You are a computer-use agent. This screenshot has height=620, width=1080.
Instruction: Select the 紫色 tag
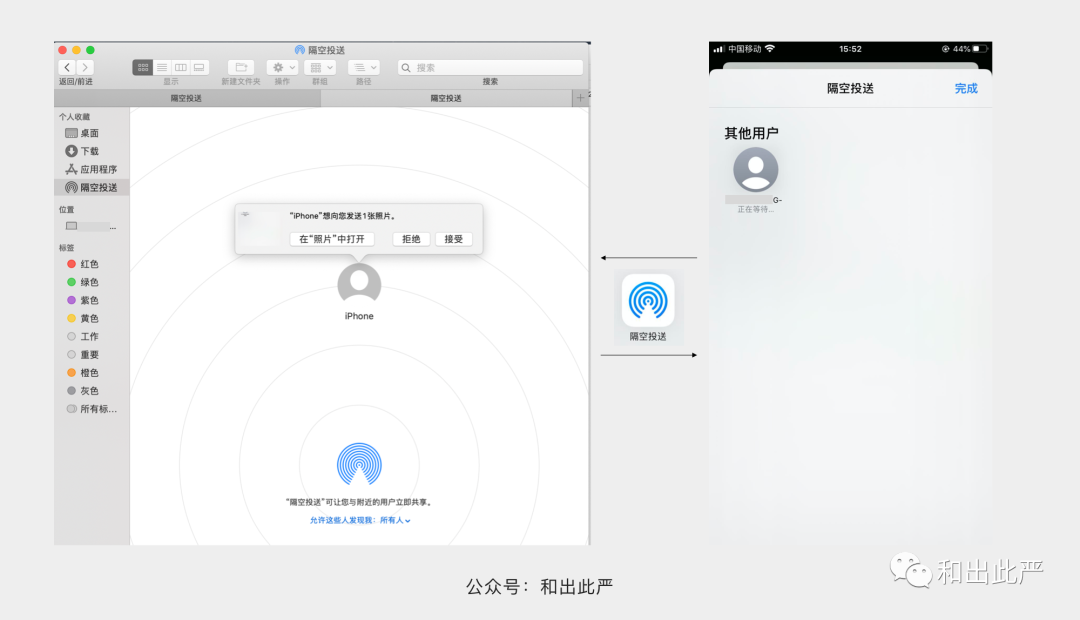pyautogui.click(x=91, y=300)
